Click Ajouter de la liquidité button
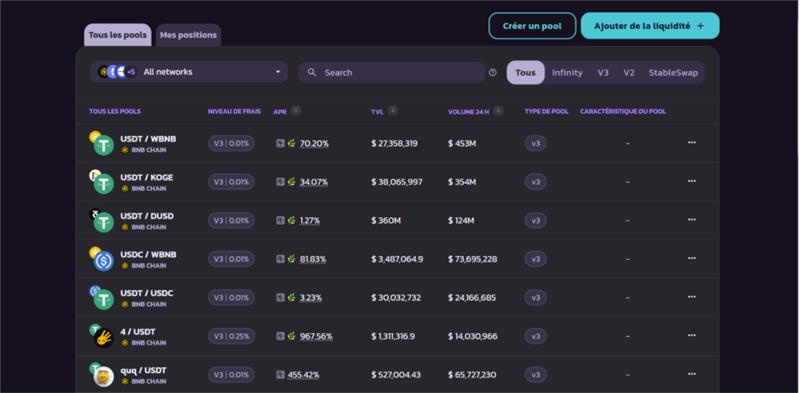800x393 pixels. (650, 26)
